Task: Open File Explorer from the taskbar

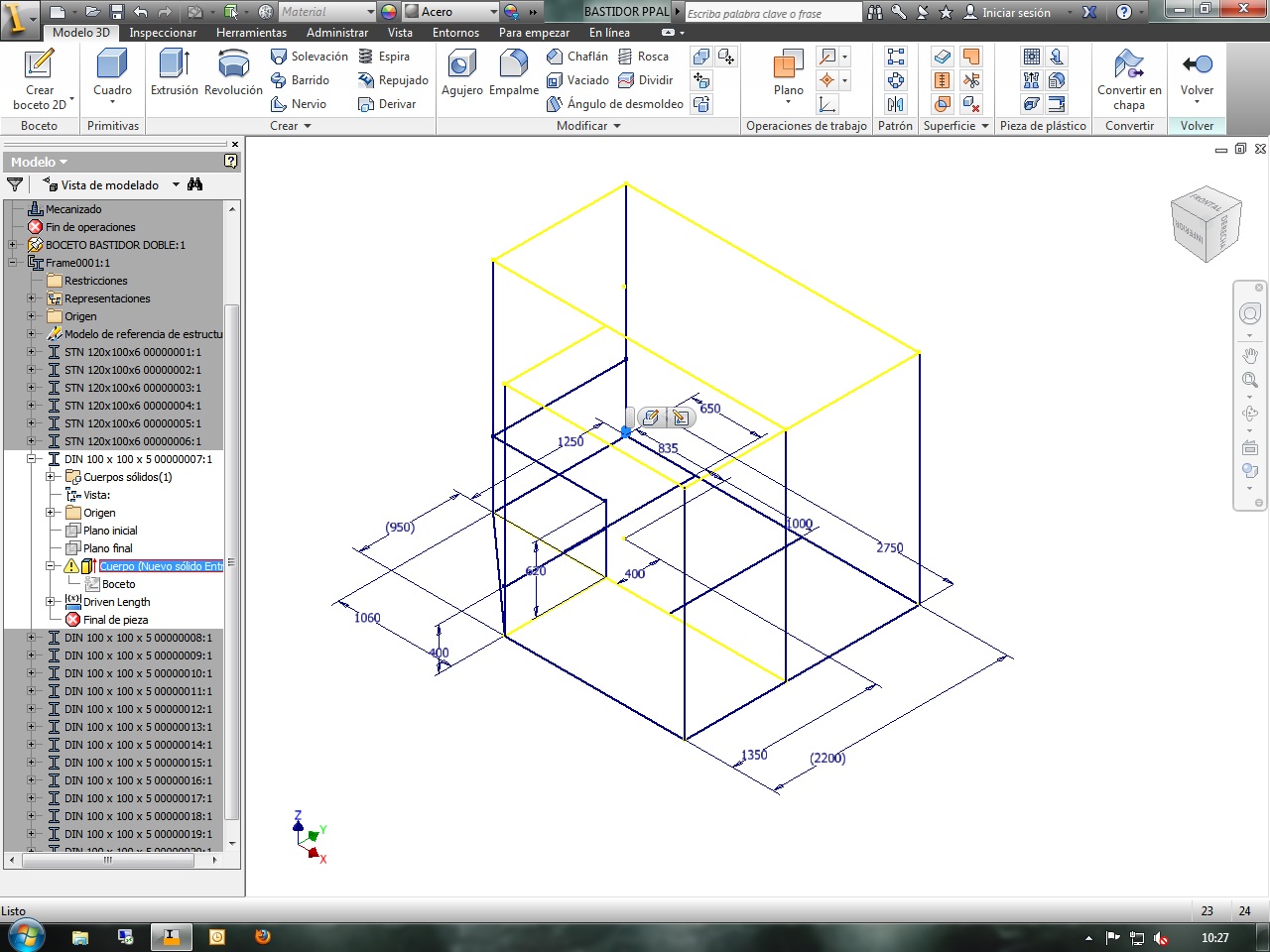Action: pyautogui.click(x=80, y=936)
